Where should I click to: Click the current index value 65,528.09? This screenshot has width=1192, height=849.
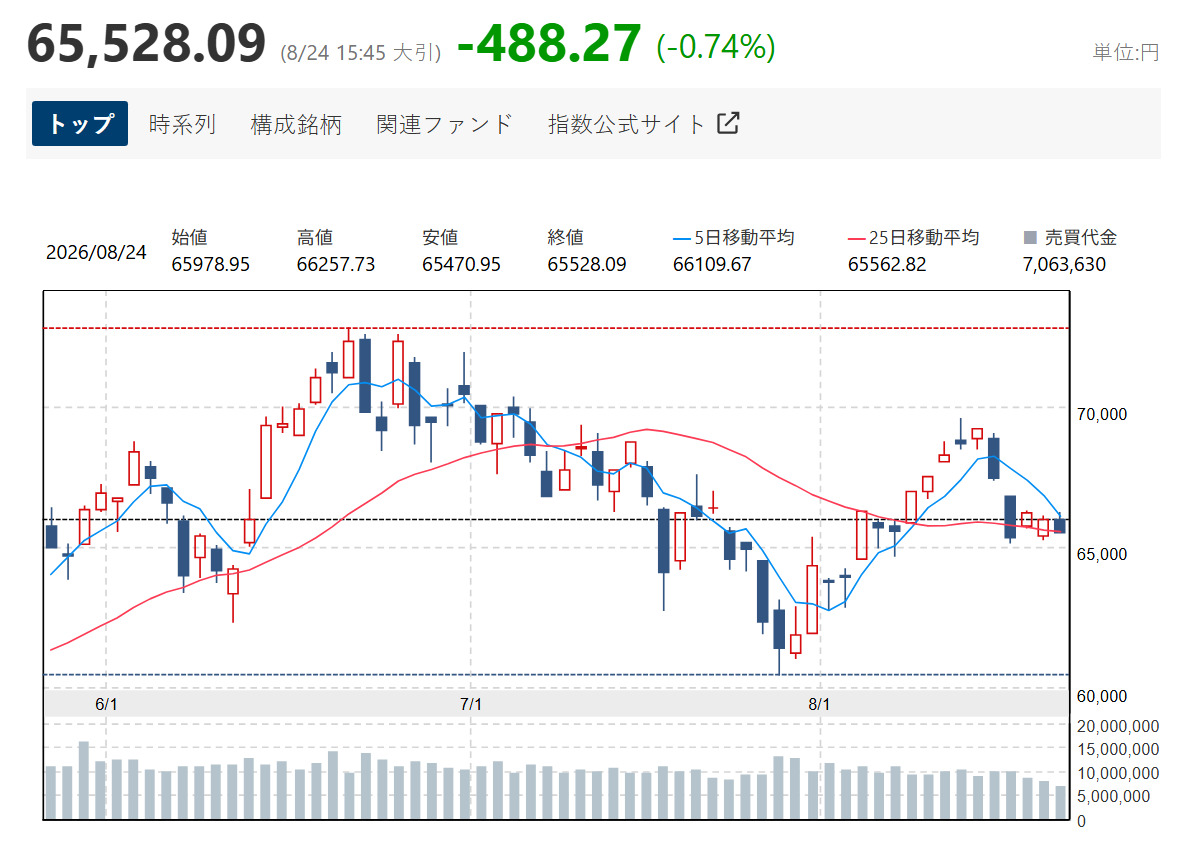pyautogui.click(x=147, y=43)
